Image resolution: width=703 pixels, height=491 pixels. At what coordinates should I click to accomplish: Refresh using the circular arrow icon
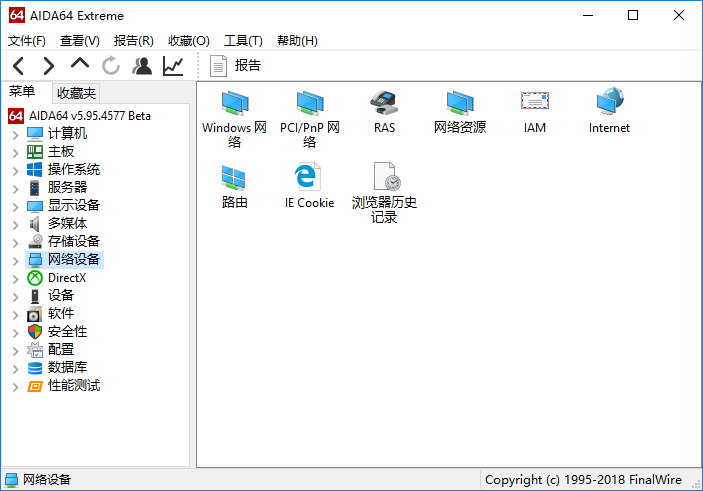click(x=111, y=66)
